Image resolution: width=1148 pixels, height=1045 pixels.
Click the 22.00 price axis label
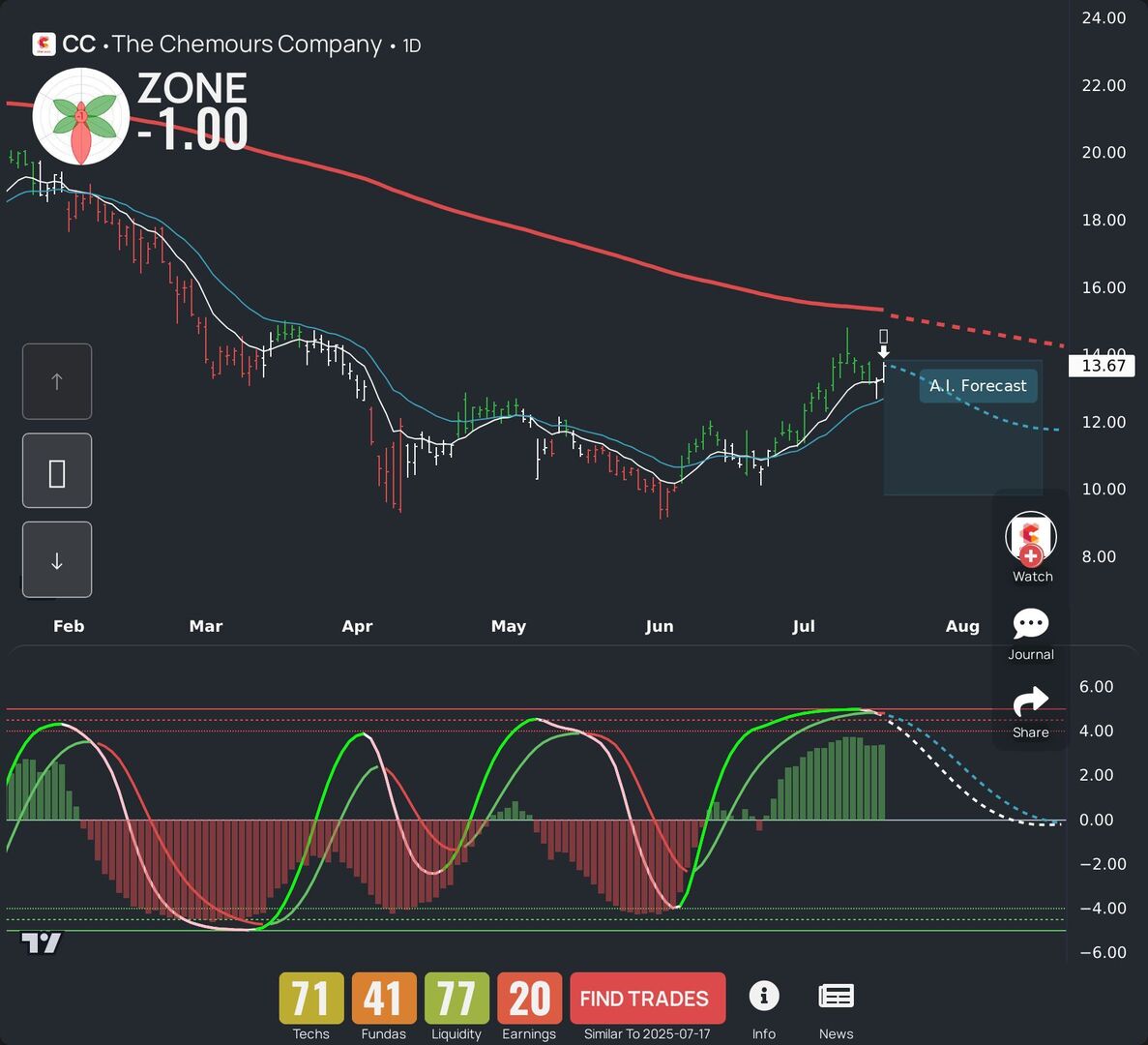(x=1104, y=86)
